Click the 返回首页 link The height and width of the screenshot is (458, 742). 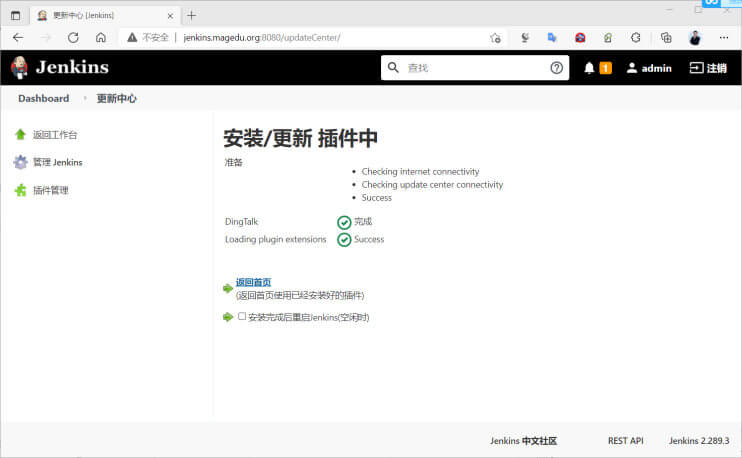click(x=253, y=282)
